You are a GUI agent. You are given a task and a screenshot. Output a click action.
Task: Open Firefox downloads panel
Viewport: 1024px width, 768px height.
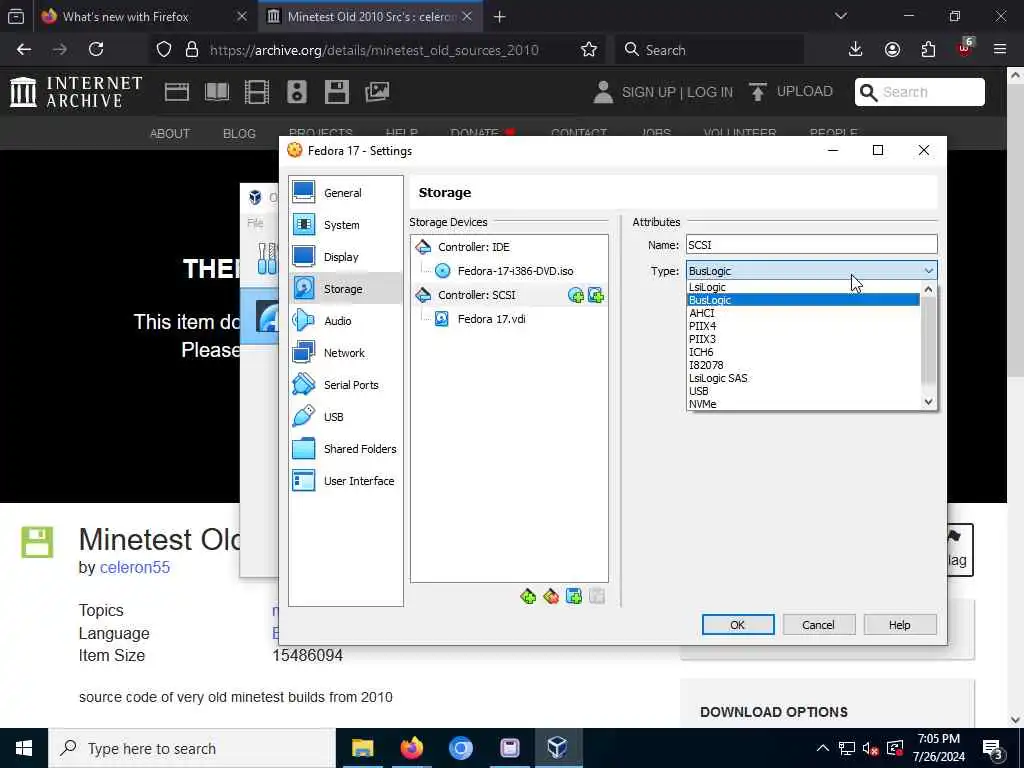pyautogui.click(x=856, y=50)
